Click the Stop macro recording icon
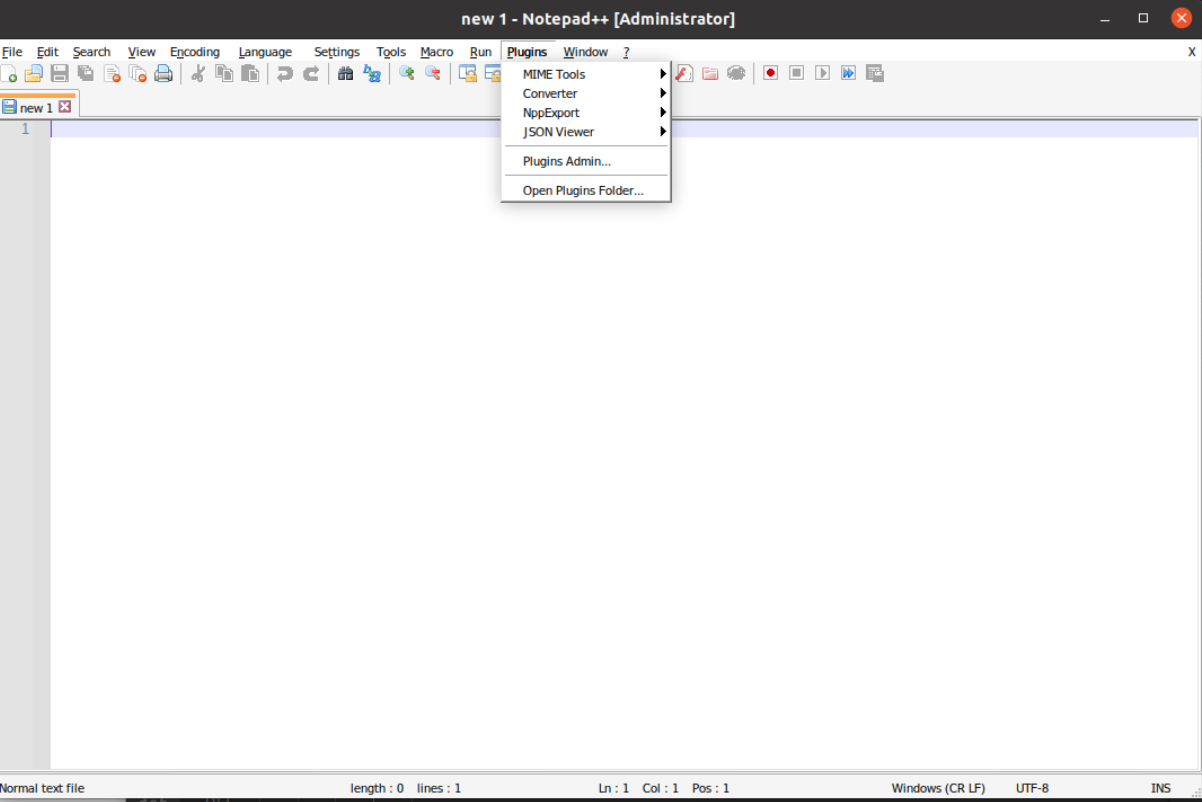This screenshot has width=1202, height=802. [795, 73]
